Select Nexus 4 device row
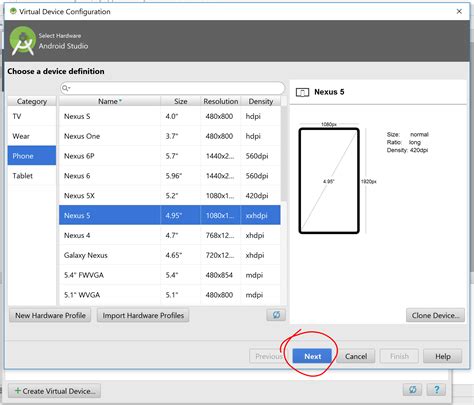The width and height of the screenshot is (474, 405). click(x=170, y=235)
